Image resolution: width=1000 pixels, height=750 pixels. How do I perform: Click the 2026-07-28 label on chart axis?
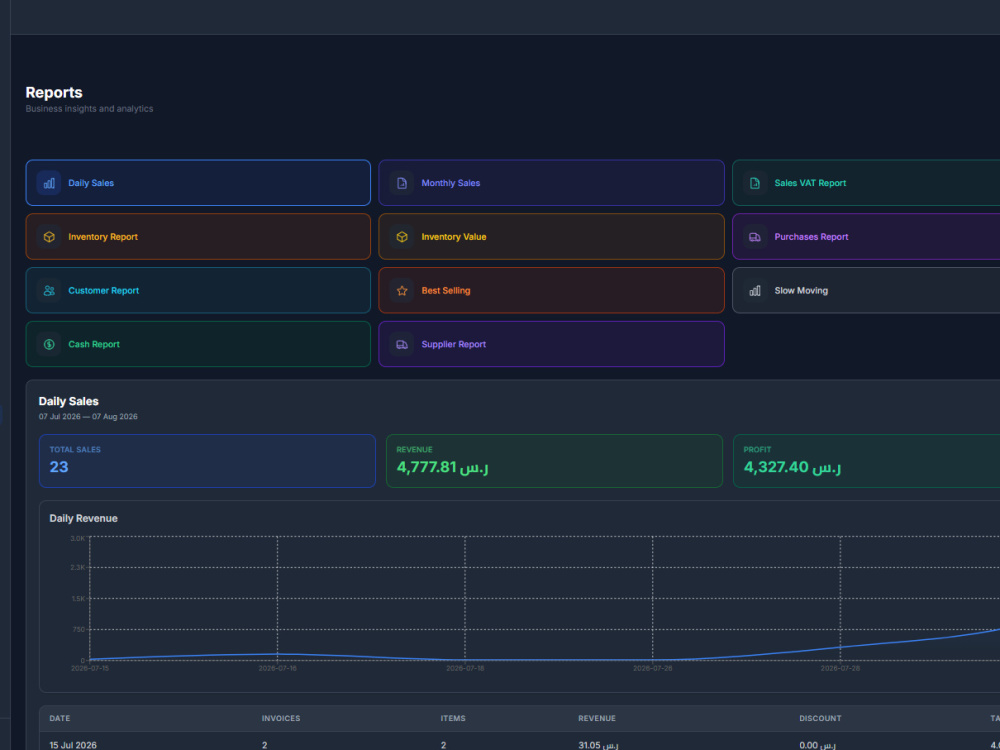click(x=840, y=668)
